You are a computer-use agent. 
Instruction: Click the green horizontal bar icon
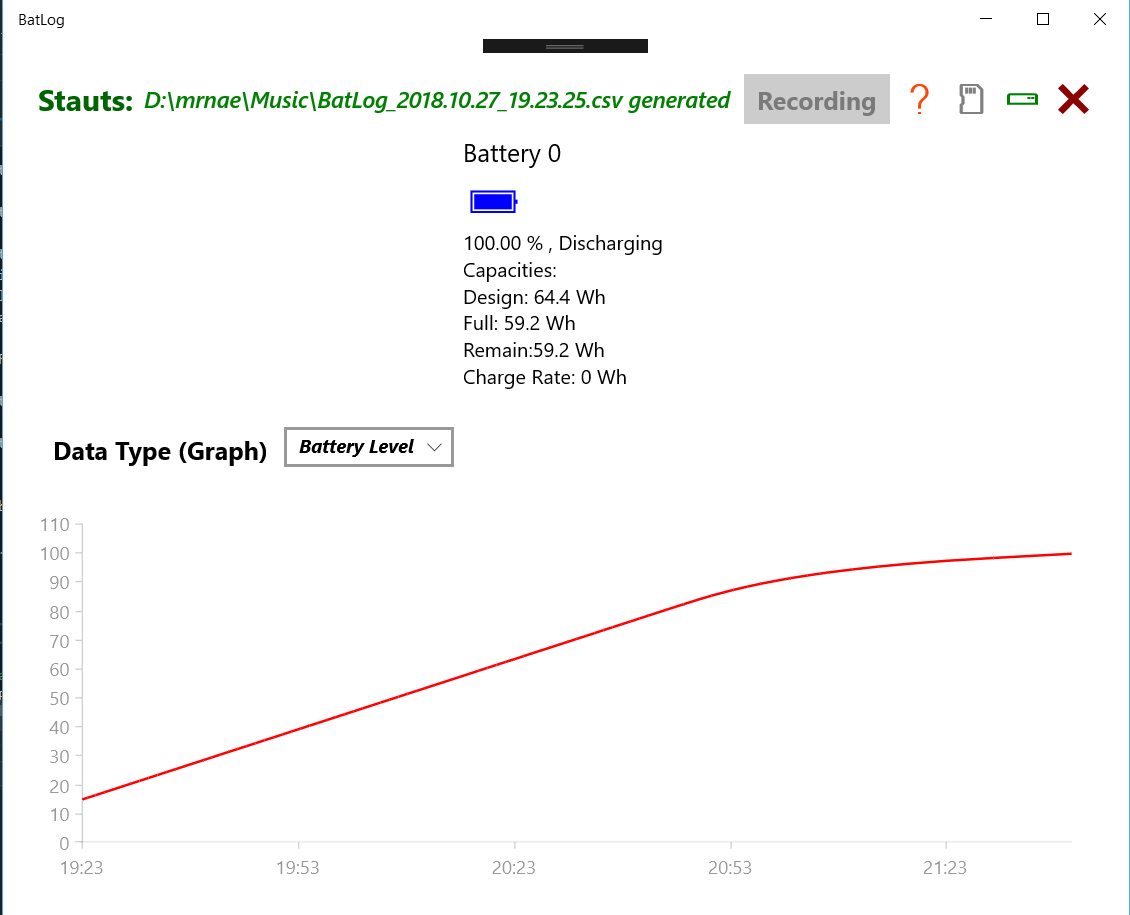point(1022,99)
